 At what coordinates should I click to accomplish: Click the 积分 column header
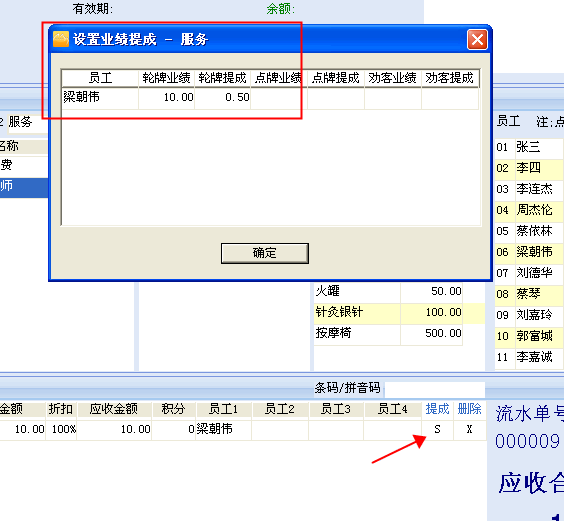[173, 409]
